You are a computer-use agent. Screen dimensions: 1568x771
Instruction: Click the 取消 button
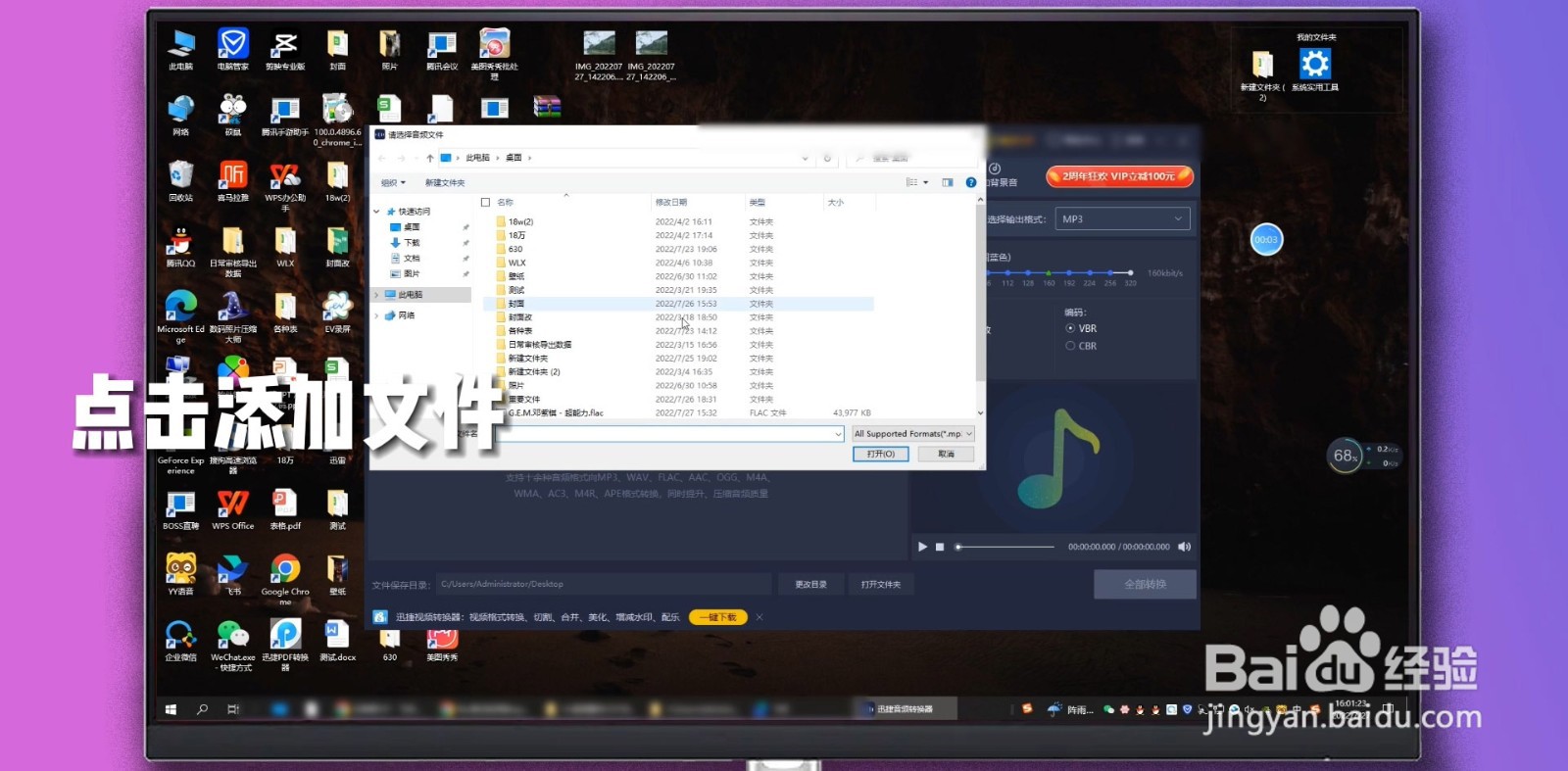coord(946,454)
